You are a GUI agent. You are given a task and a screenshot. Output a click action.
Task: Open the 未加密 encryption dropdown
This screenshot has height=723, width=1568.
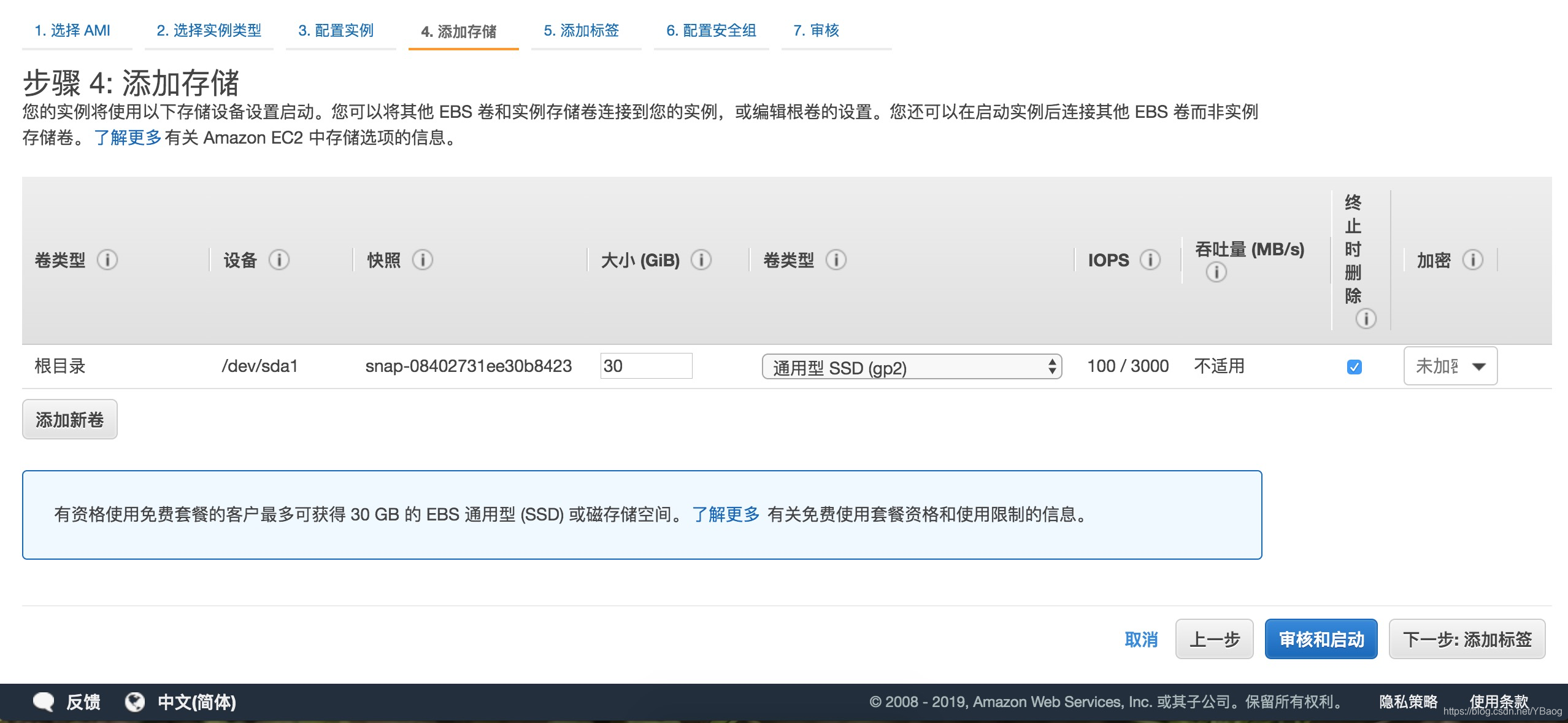tap(1450, 366)
